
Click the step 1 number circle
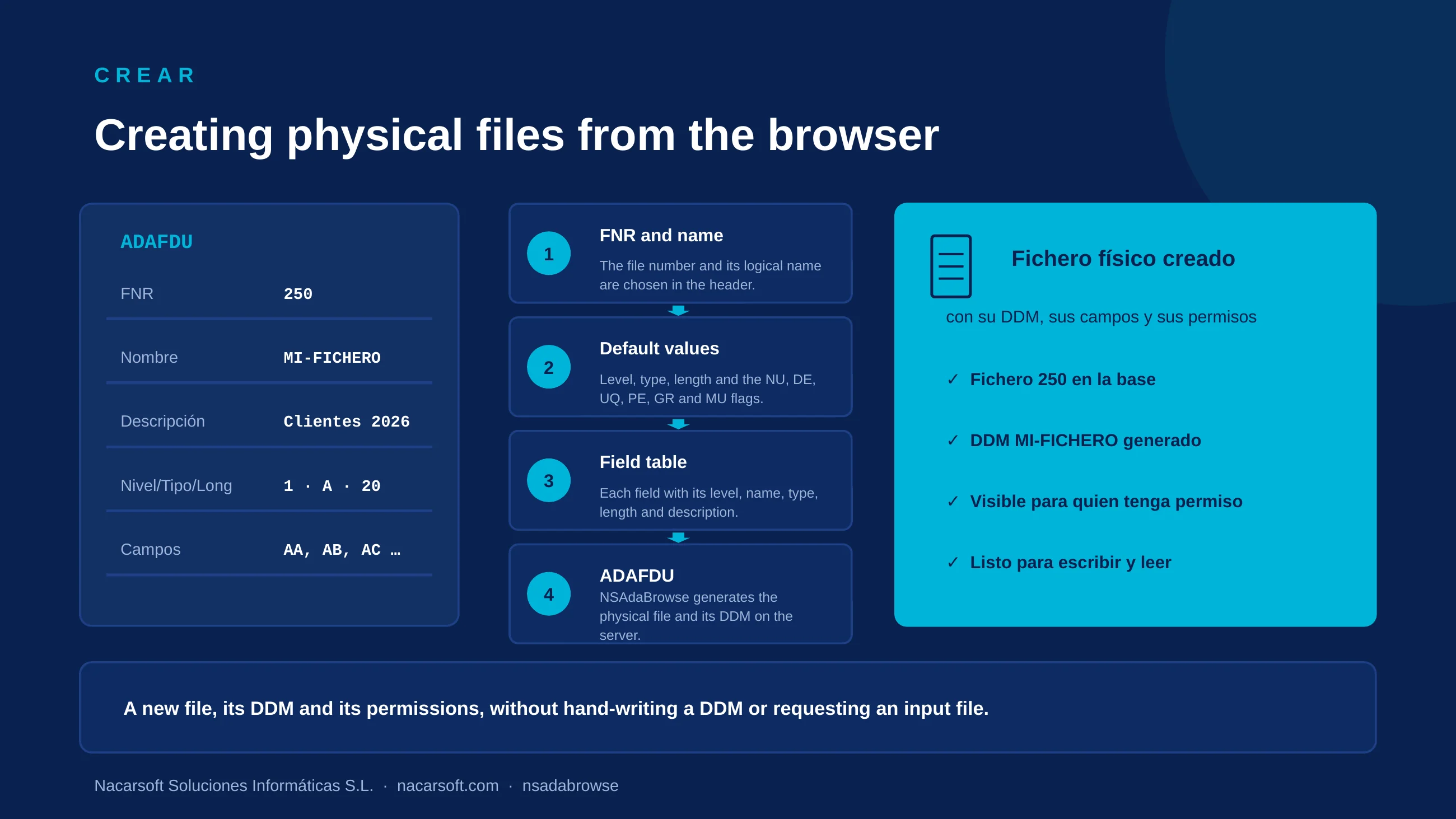pos(548,253)
